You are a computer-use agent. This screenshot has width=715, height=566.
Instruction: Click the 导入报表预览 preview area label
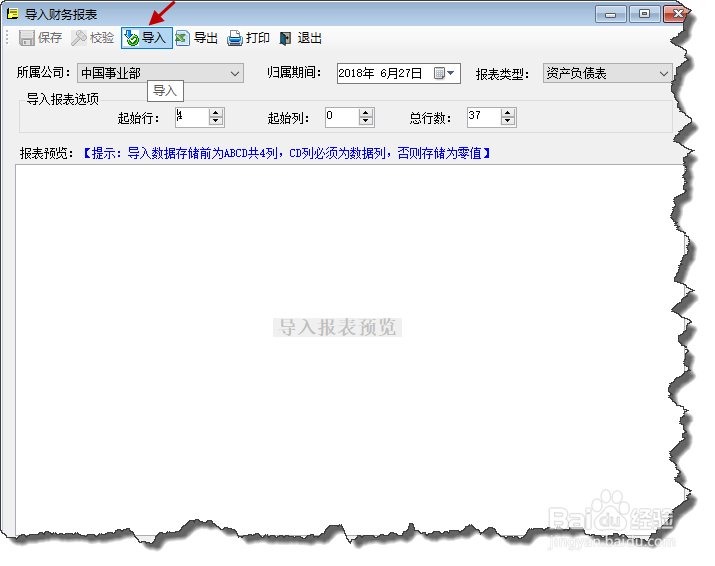[337, 327]
